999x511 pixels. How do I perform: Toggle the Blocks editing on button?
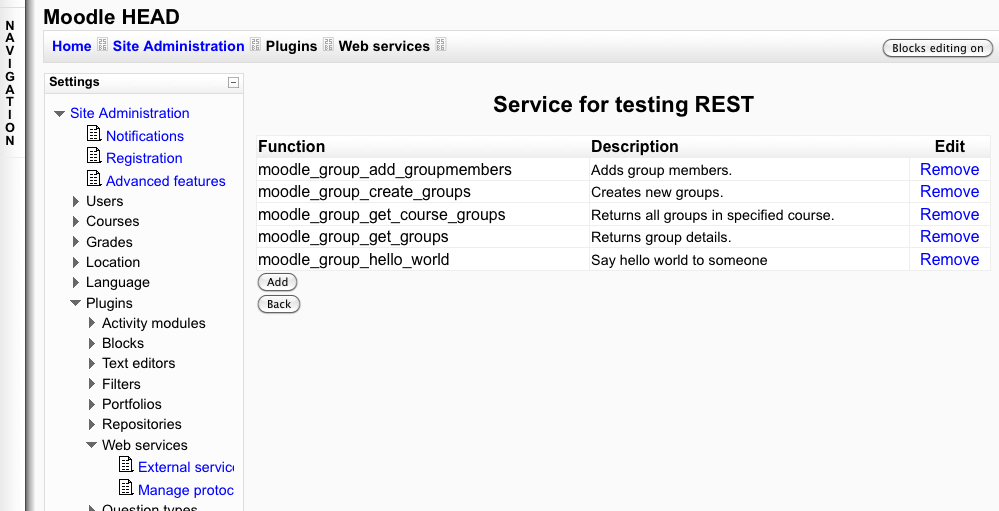coord(937,48)
